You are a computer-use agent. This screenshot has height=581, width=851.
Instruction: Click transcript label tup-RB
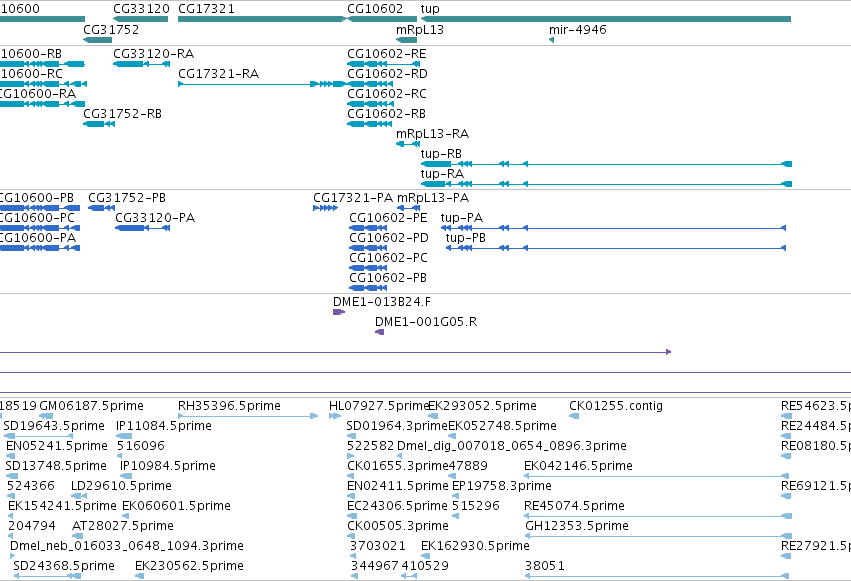click(441, 154)
